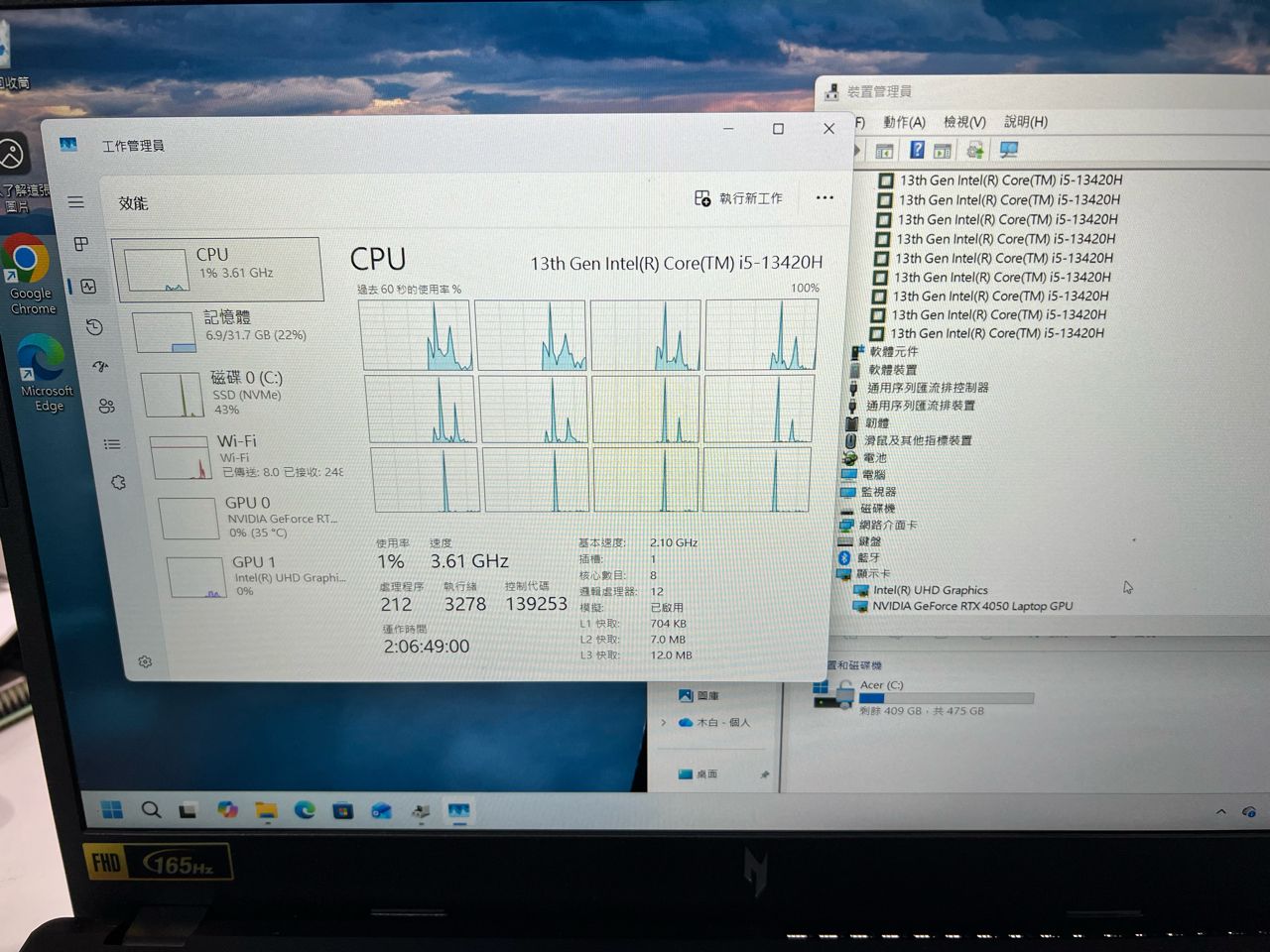Click the Windows Start button on taskbar

click(x=112, y=810)
